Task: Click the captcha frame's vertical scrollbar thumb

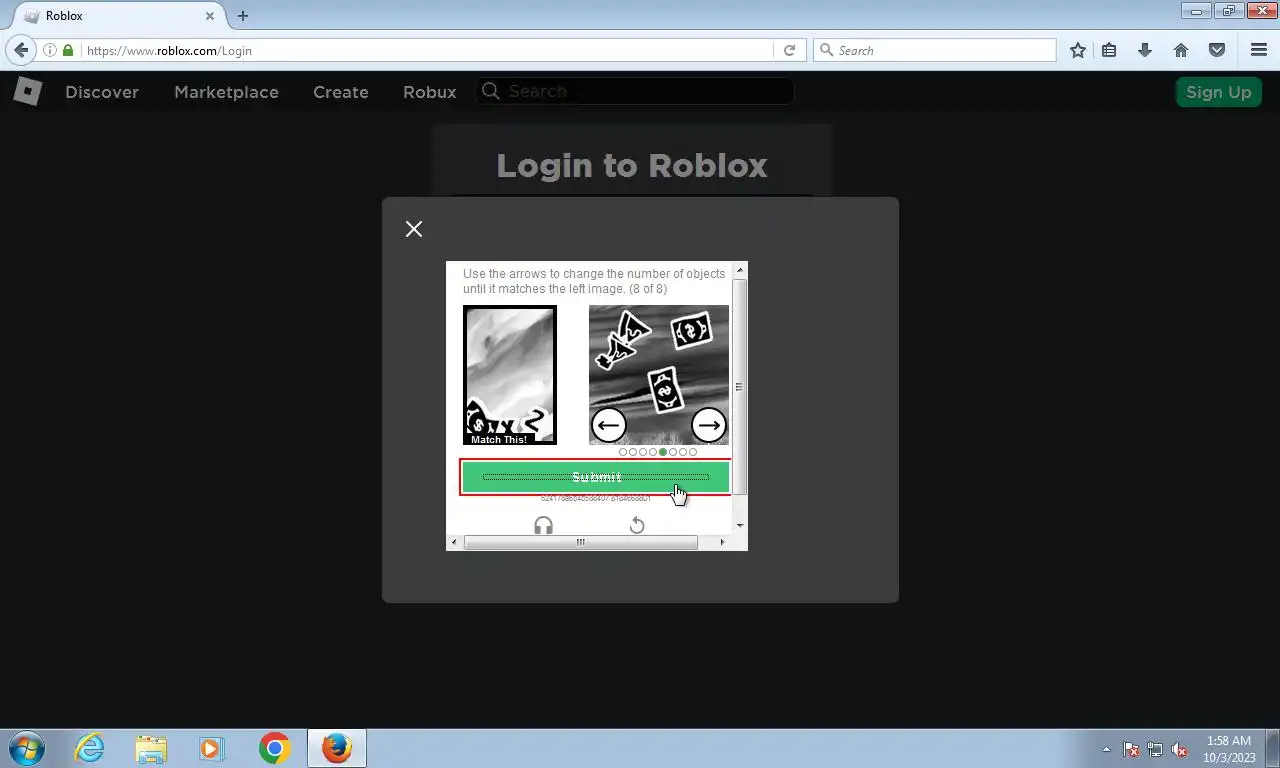Action: (740, 386)
